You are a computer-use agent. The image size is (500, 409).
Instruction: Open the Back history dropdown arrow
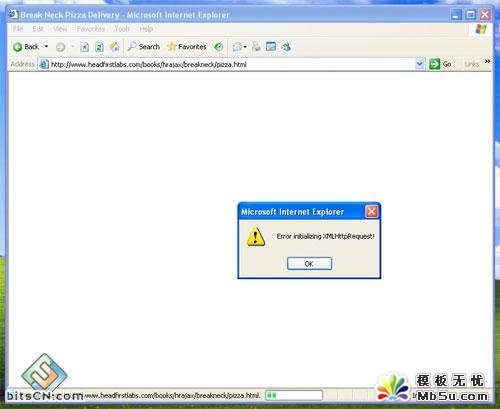click(46, 47)
